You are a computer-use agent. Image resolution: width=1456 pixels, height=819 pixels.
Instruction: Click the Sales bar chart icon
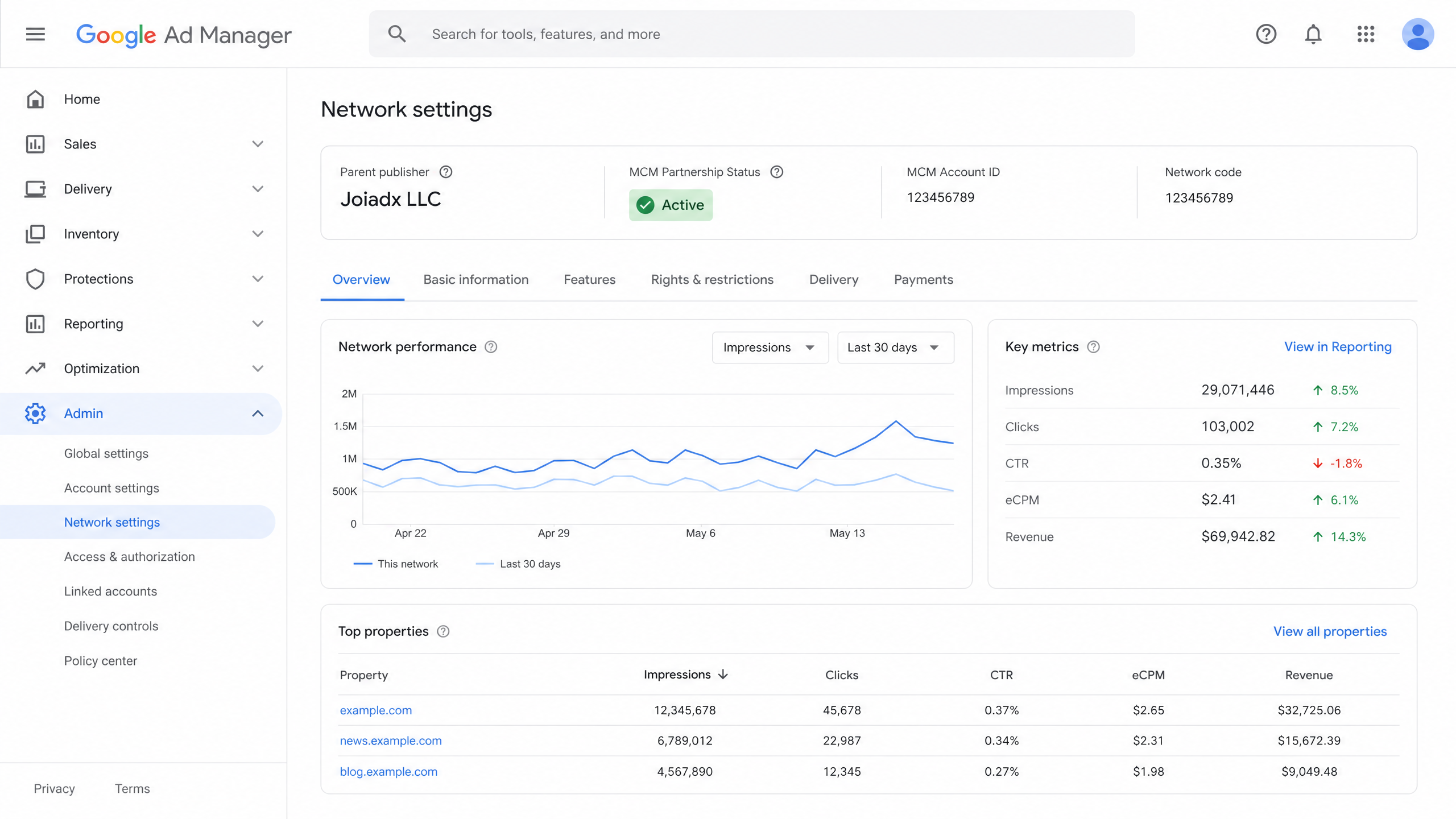[x=35, y=144]
